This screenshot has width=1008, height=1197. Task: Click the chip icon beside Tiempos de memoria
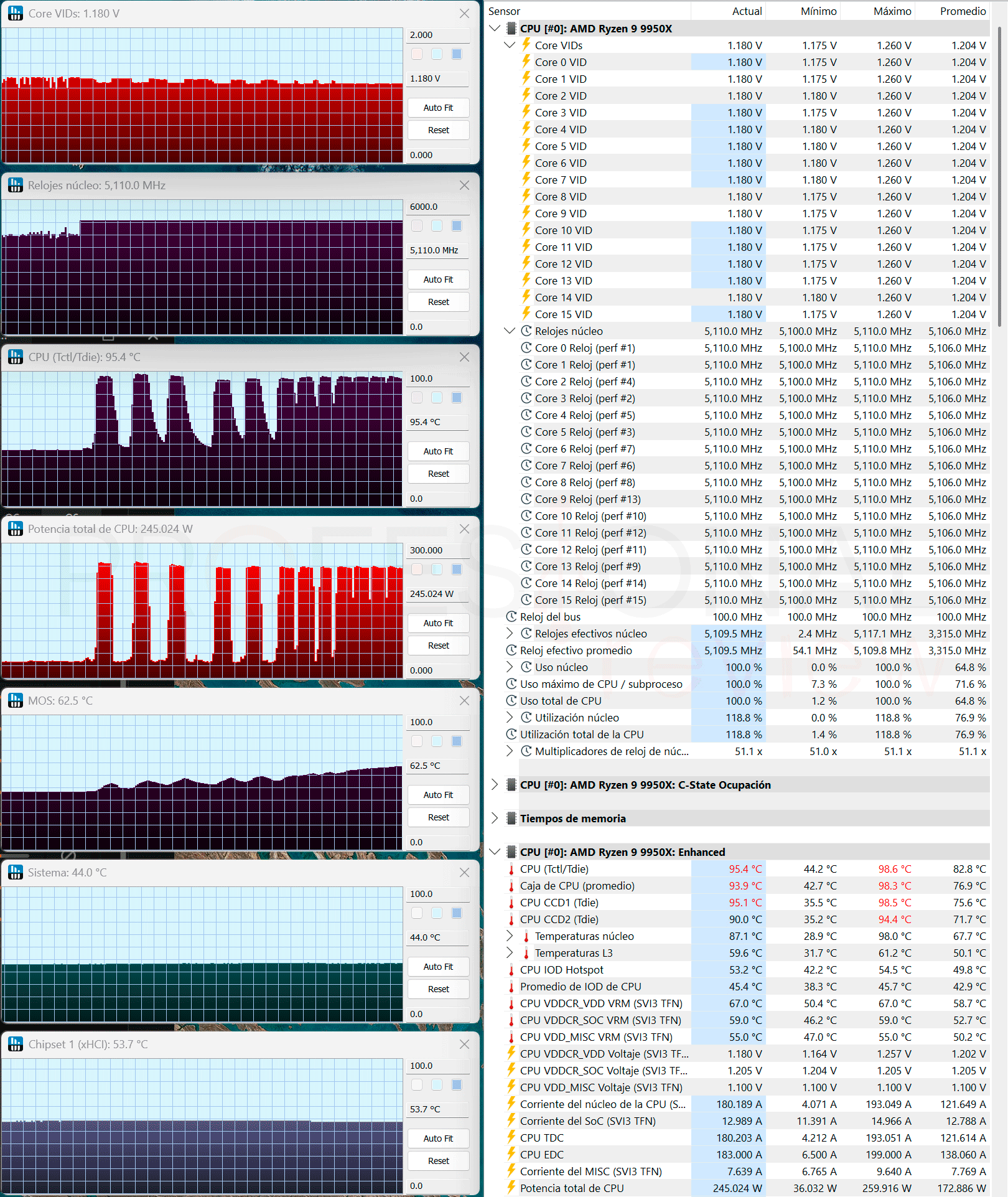[x=511, y=818]
